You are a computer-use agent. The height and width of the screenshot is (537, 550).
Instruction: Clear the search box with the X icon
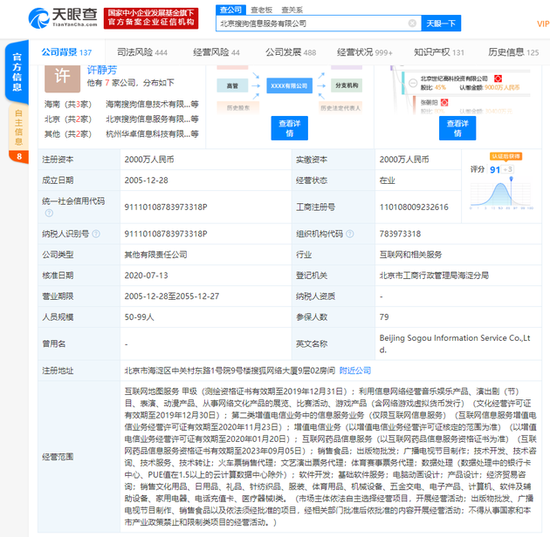[x=412, y=23]
